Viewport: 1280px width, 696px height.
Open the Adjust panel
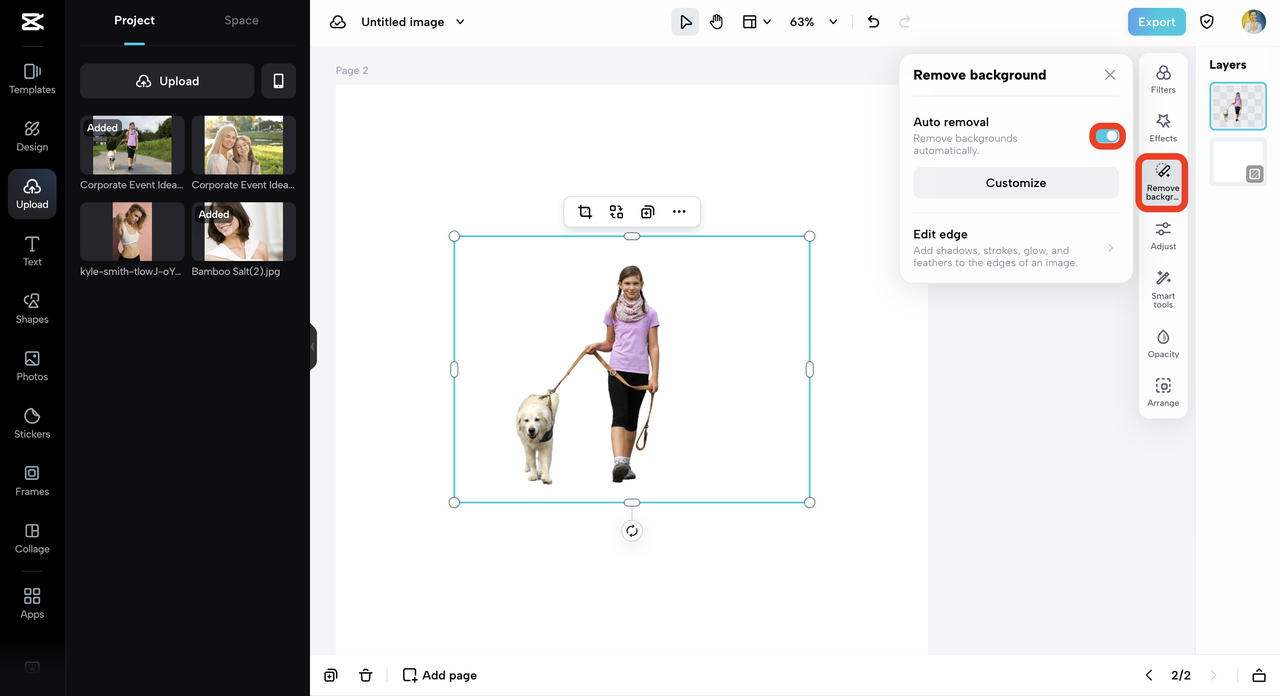click(x=1163, y=236)
